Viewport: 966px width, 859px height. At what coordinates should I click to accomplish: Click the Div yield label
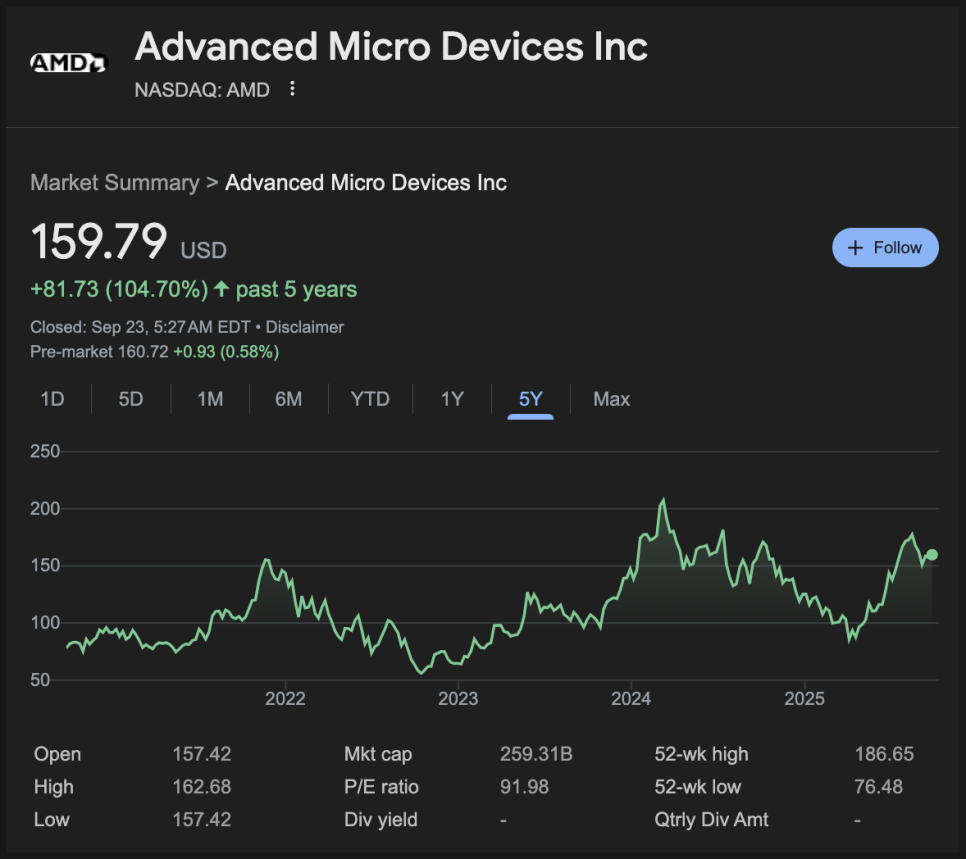pyautogui.click(x=381, y=820)
